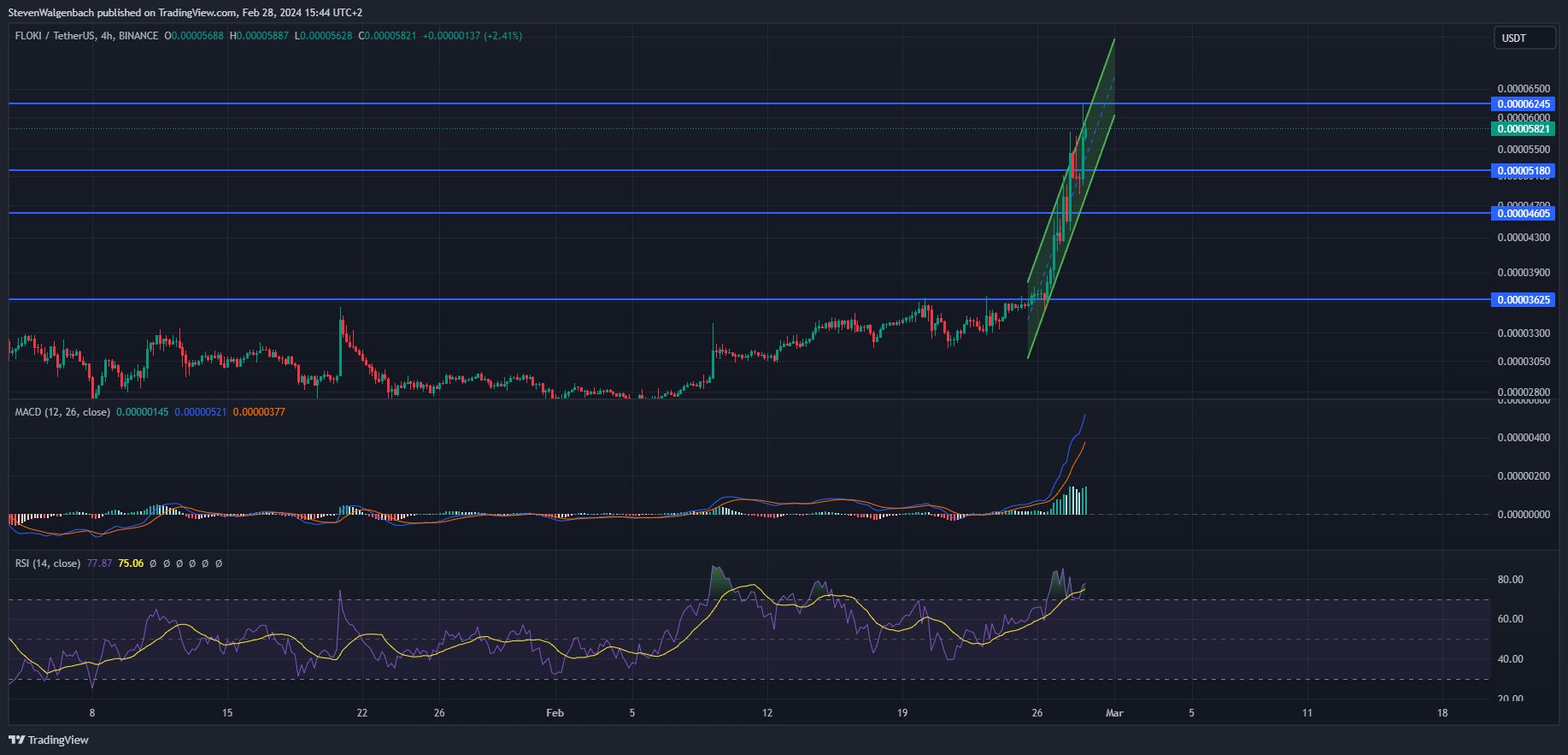Click the 0.00004300 price axis tick
This screenshot has height=755, width=1568.
click(x=1524, y=238)
